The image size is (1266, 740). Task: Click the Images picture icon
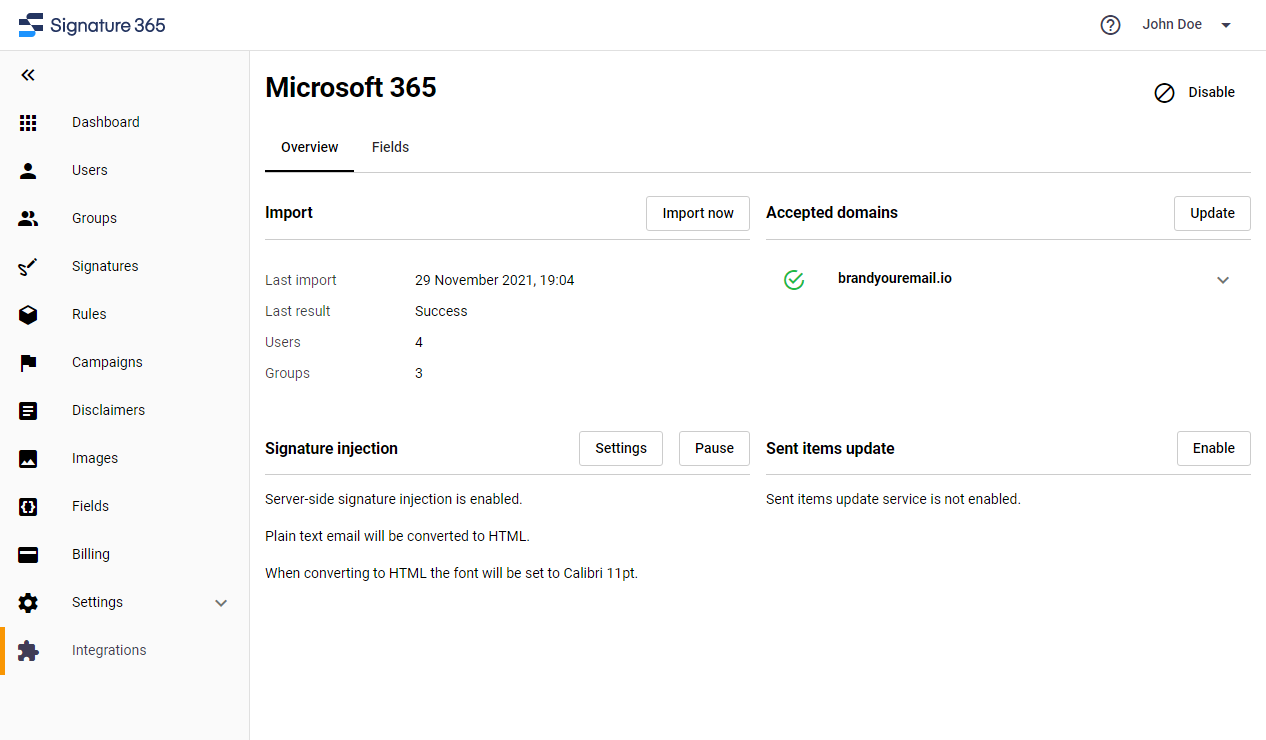(28, 458)
